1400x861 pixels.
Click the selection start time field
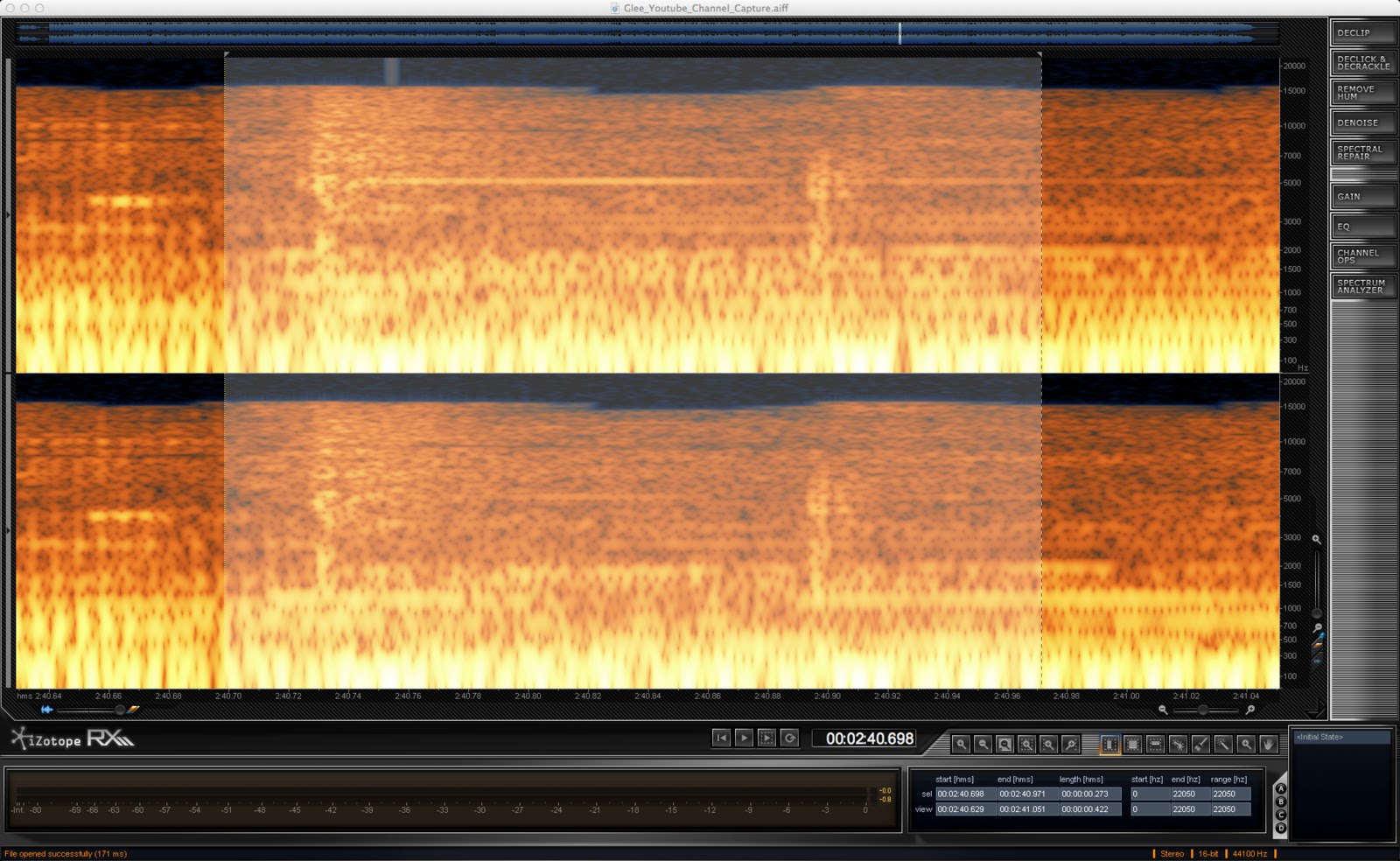point(965,794)
